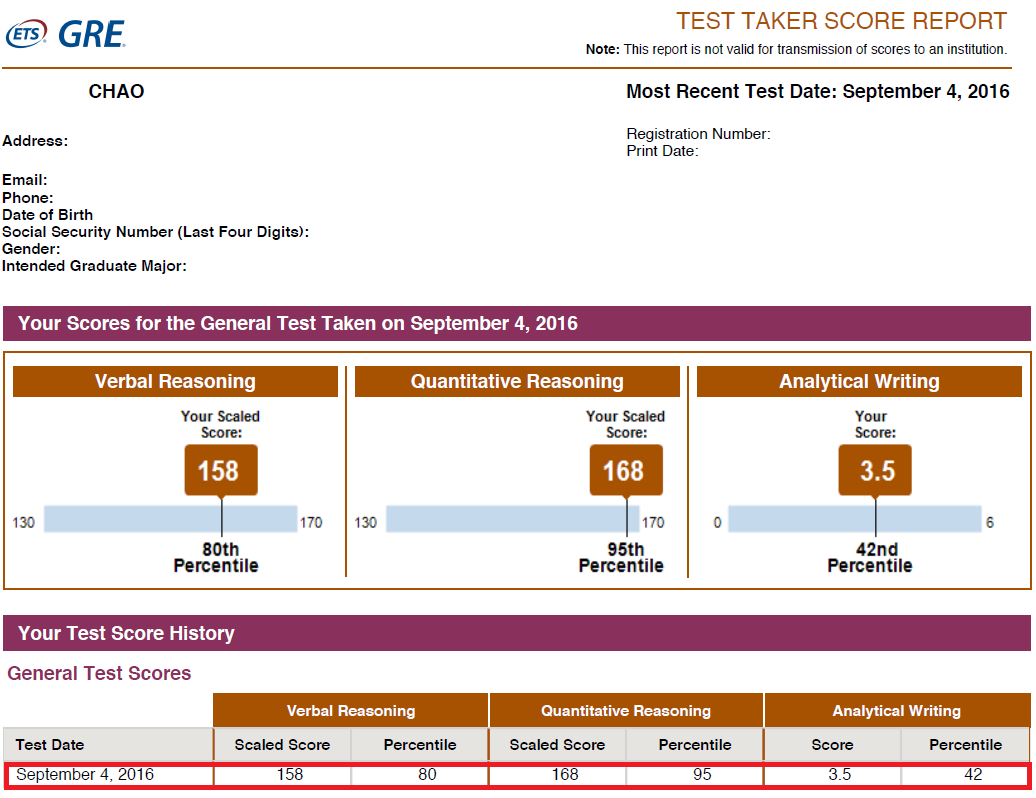The height and width of the screenshot is (798, 1036).
Task: Click the report validity note text
Action: [796, 50]
